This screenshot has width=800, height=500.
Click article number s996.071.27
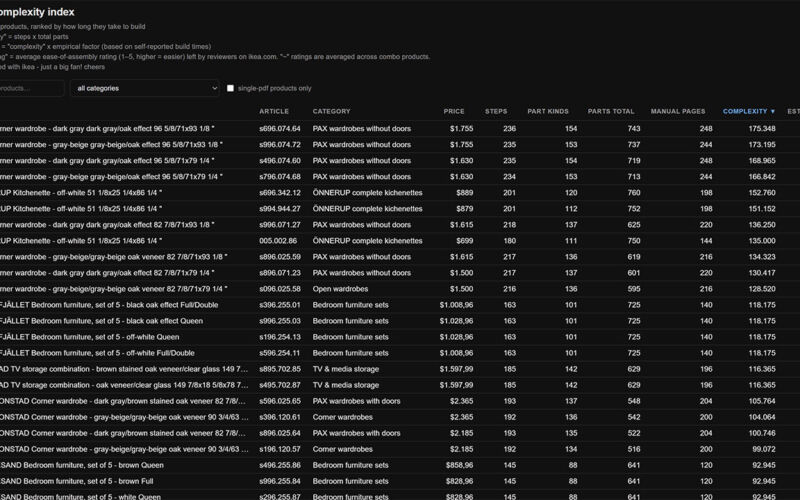280,225
